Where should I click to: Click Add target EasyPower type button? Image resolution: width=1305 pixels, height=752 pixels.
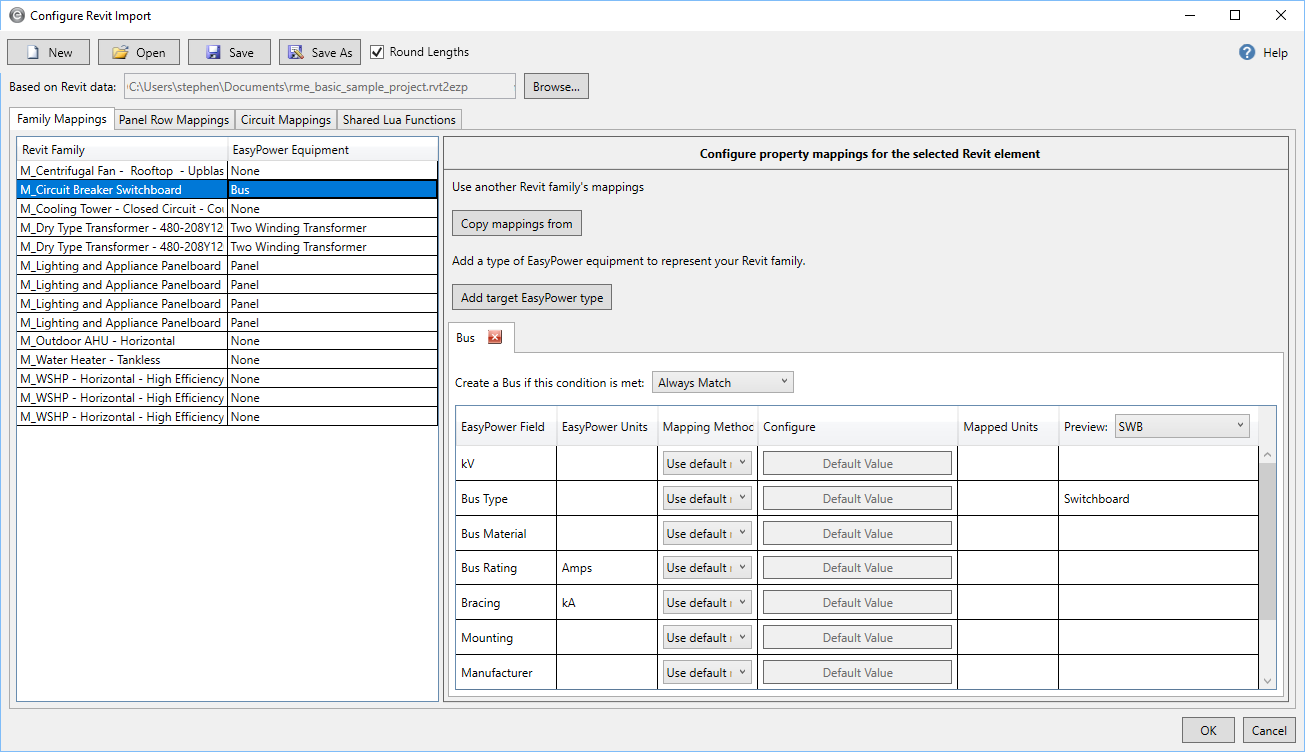(x=531, y=298)
